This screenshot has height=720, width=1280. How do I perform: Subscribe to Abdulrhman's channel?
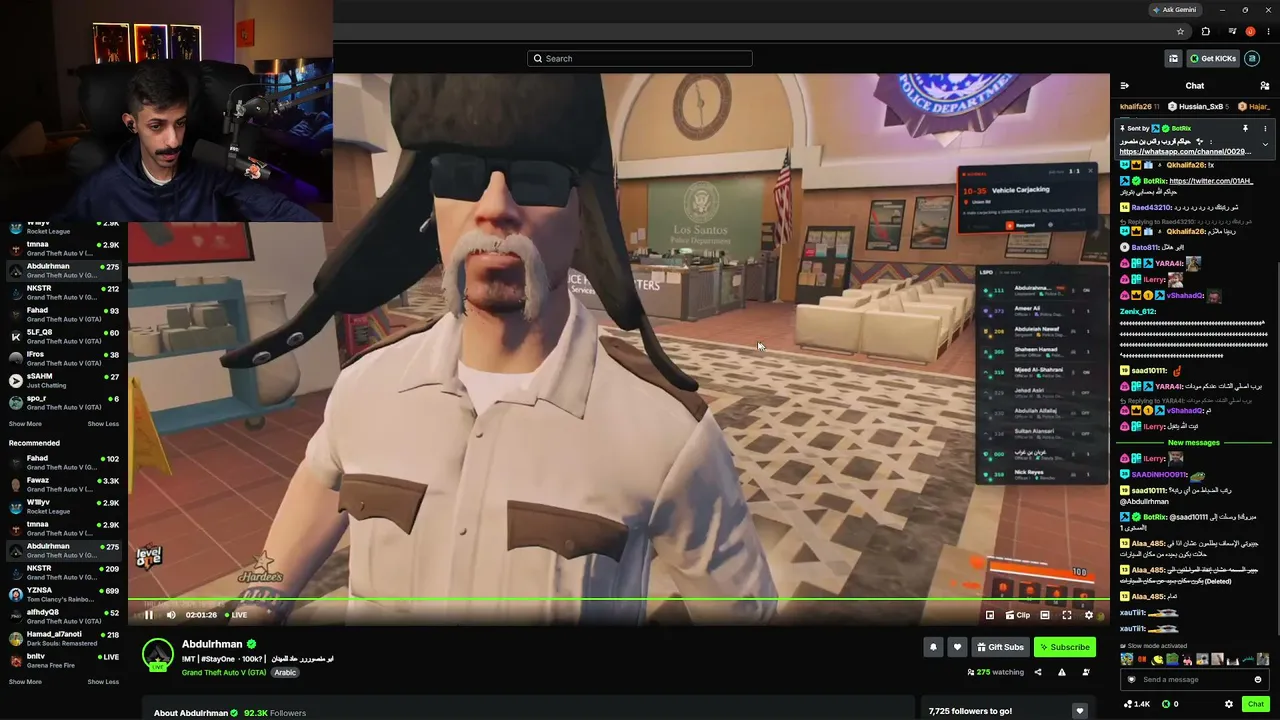1065,647
